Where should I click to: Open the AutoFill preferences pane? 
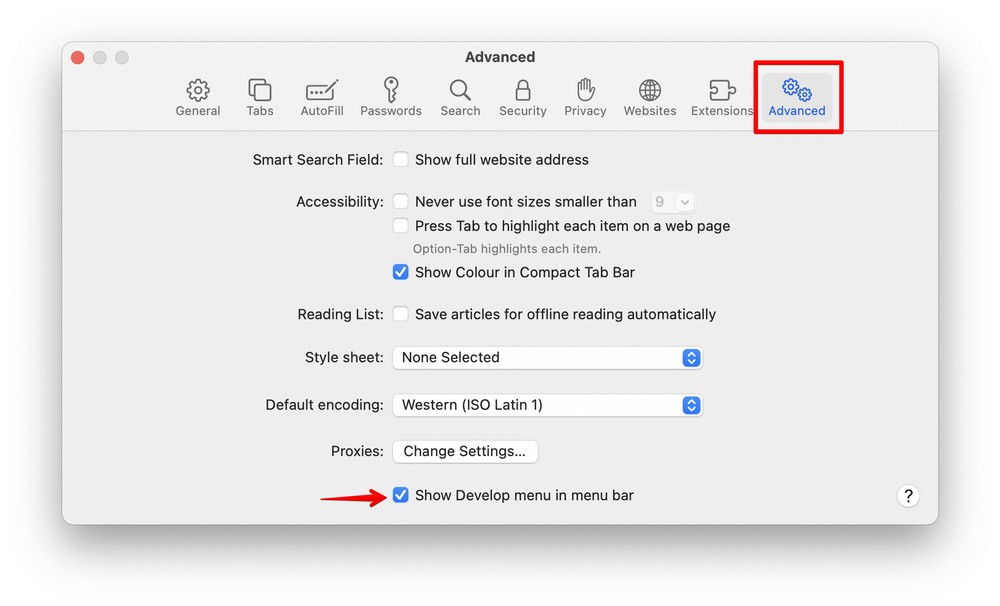321,98
